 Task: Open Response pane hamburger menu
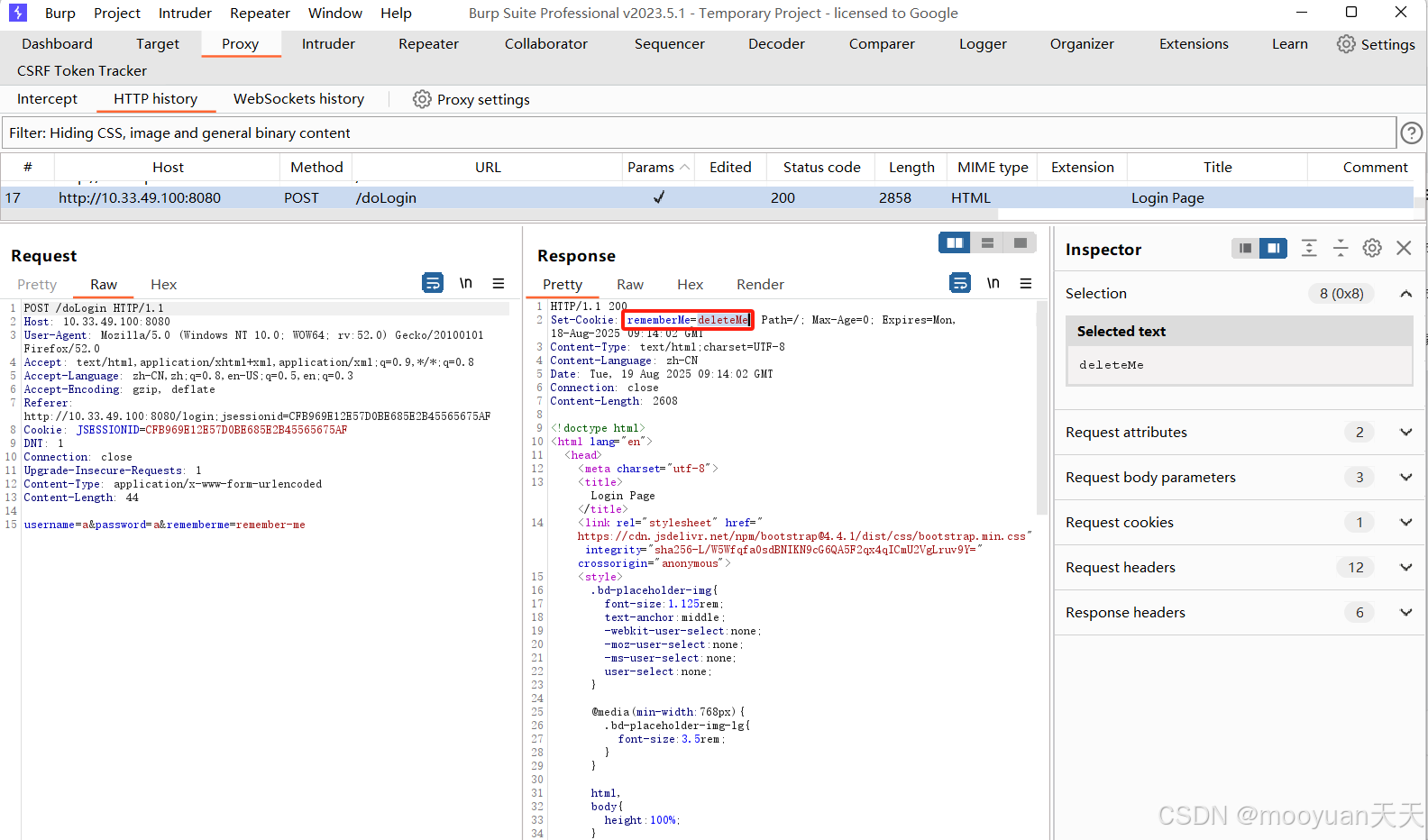pyautogui.click(x=1026, y=283)
